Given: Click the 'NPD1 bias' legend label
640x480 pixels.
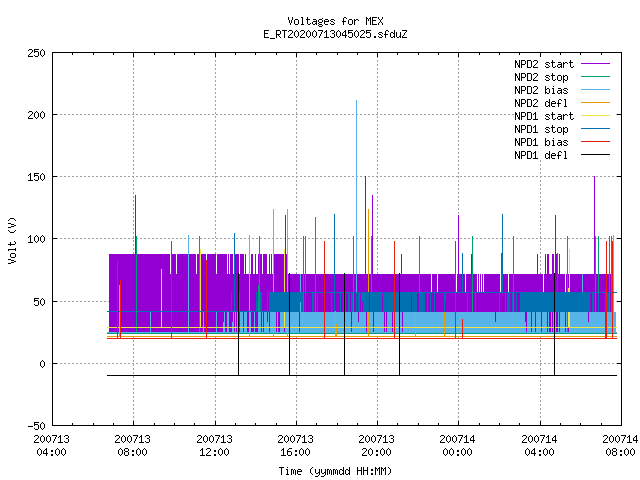Looking at the screenshot, I should [541, 142].
